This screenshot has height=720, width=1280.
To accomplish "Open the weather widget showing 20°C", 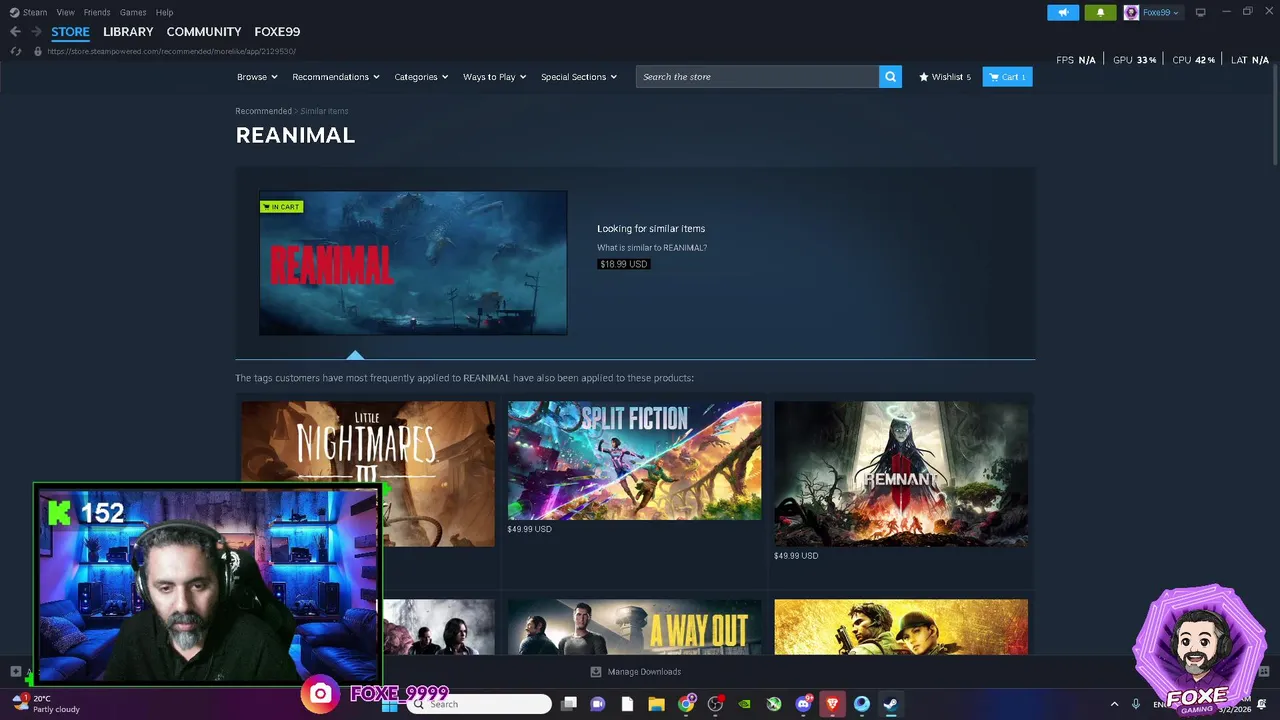I will [x=45, y=704].
